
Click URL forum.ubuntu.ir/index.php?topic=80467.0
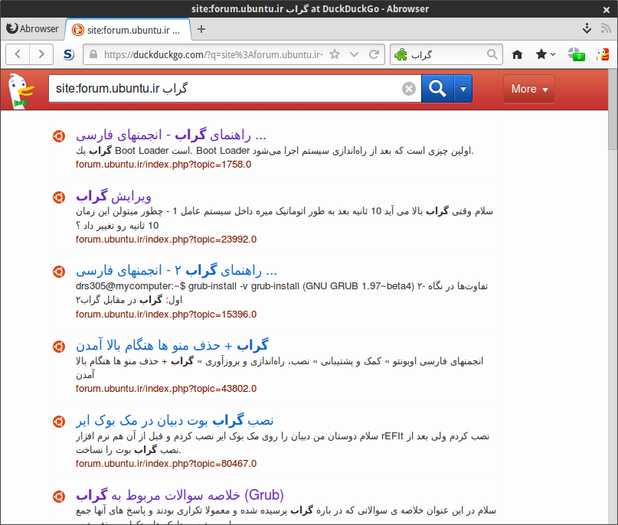[166, 464]
